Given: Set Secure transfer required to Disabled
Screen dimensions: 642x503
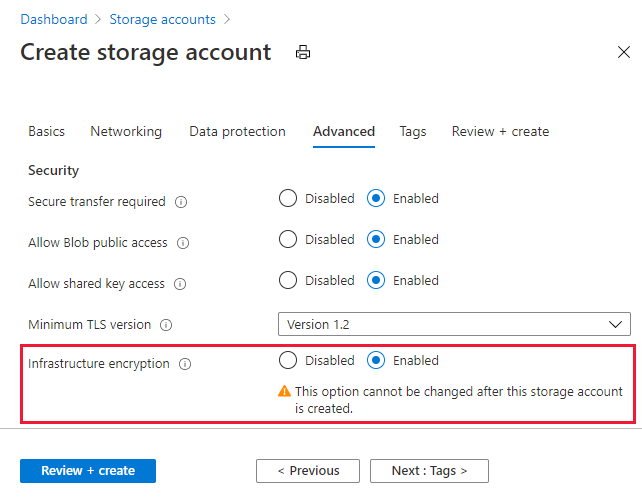Looking at the screenshot, I should coord(288,198).
